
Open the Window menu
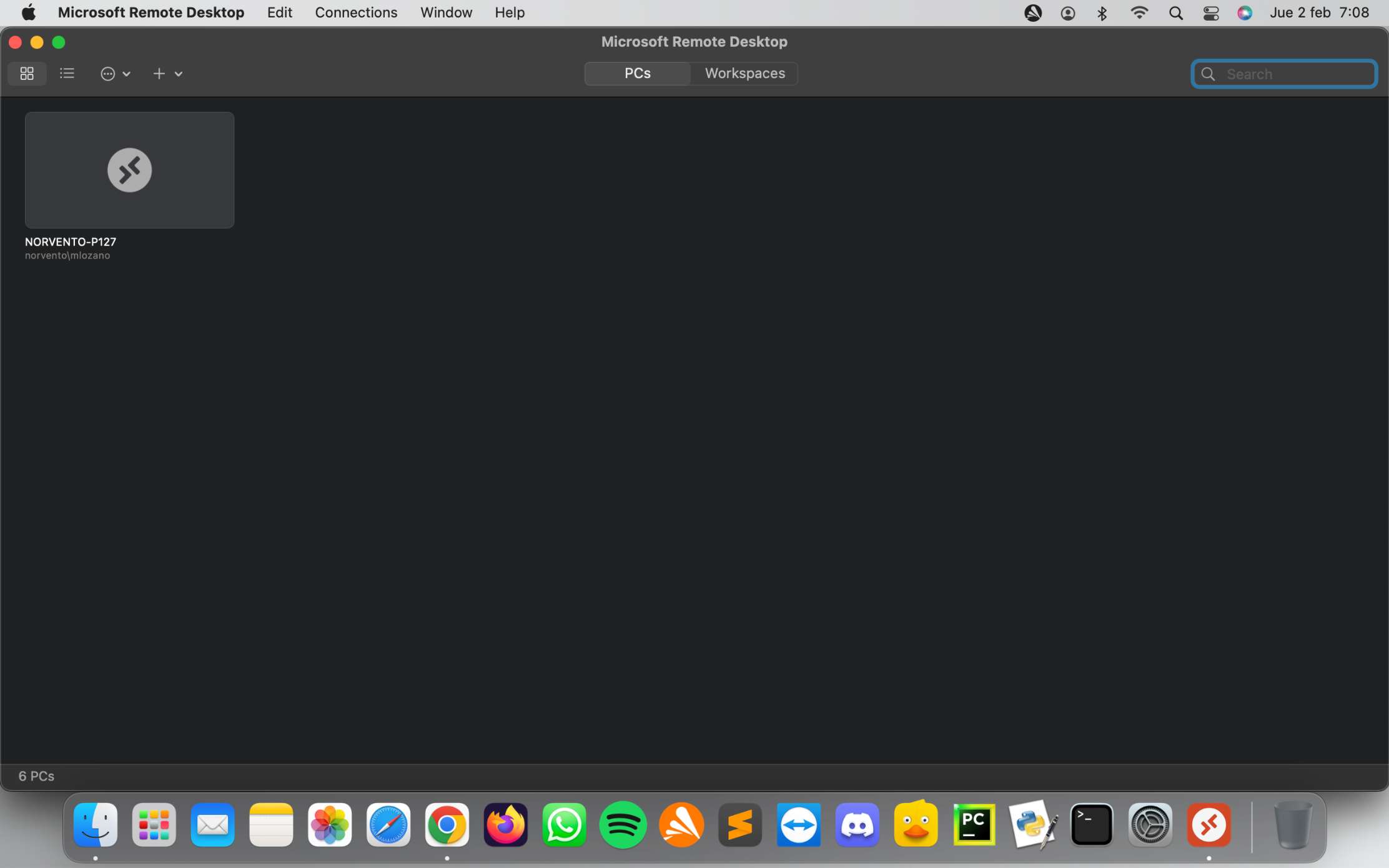pyautogui.click(x=446, y=12)
